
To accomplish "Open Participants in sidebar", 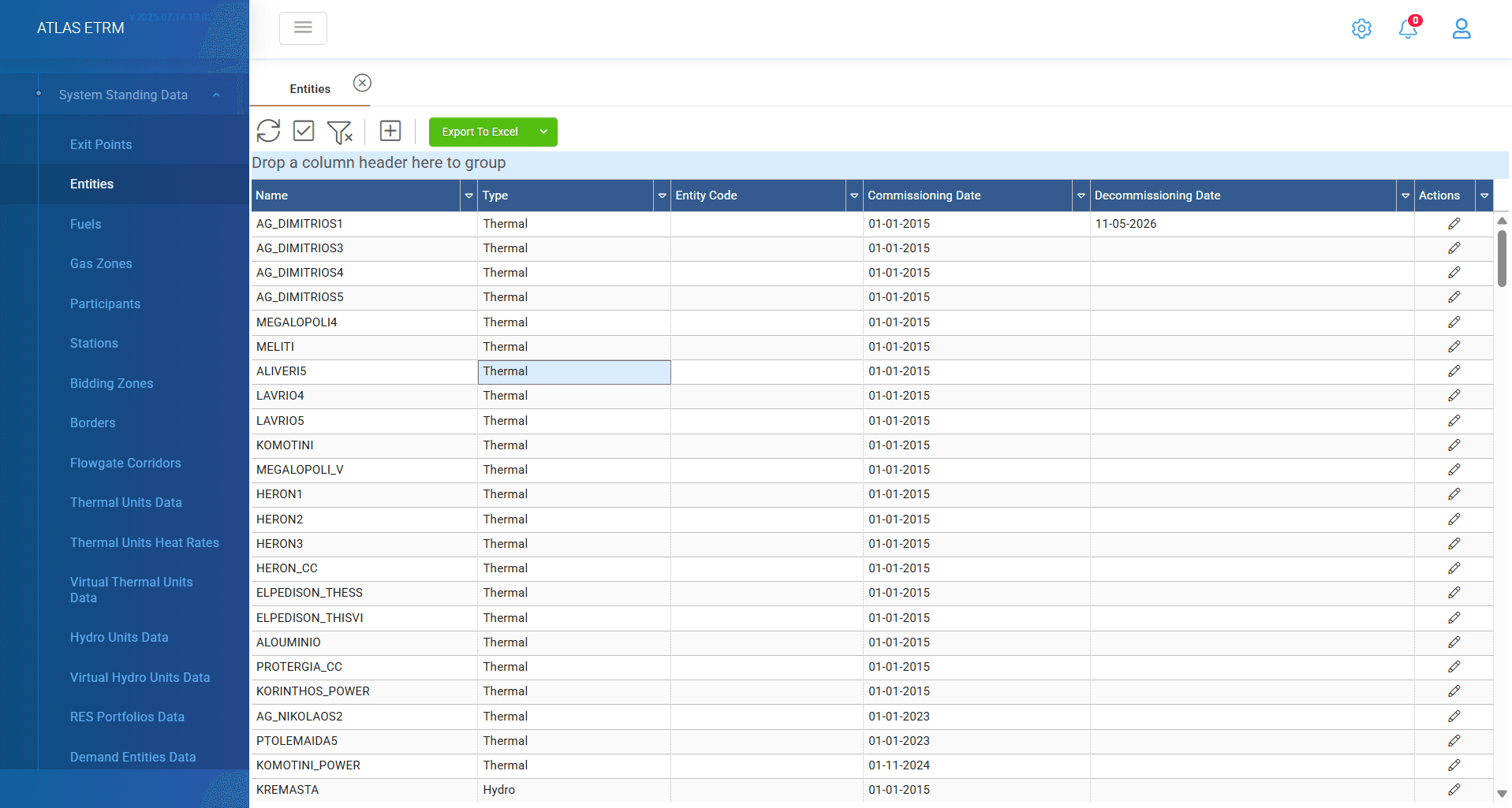I will point(105,303).
